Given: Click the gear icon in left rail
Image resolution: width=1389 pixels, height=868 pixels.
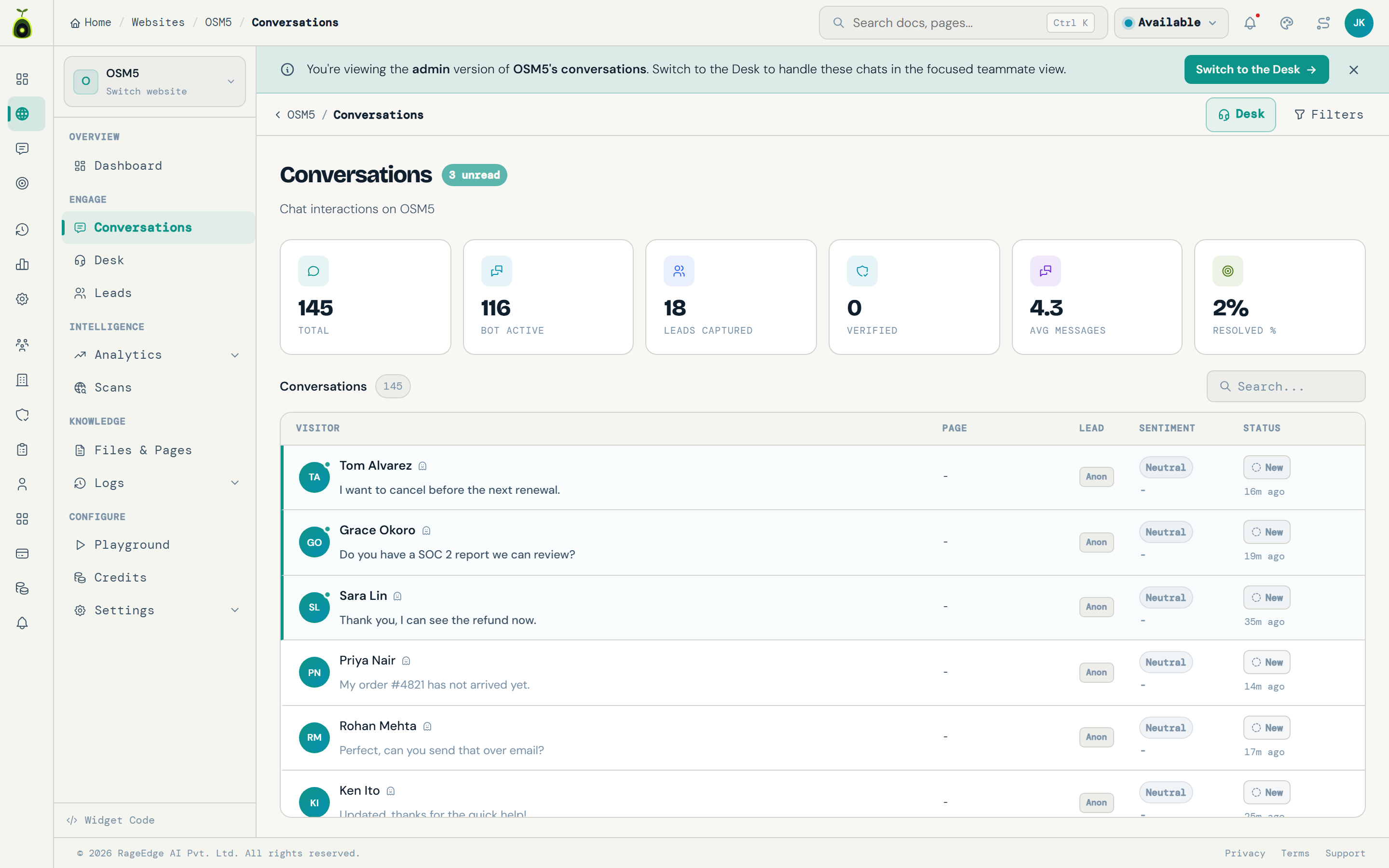Looking at the screenshot, I should [x=22, y=299].
